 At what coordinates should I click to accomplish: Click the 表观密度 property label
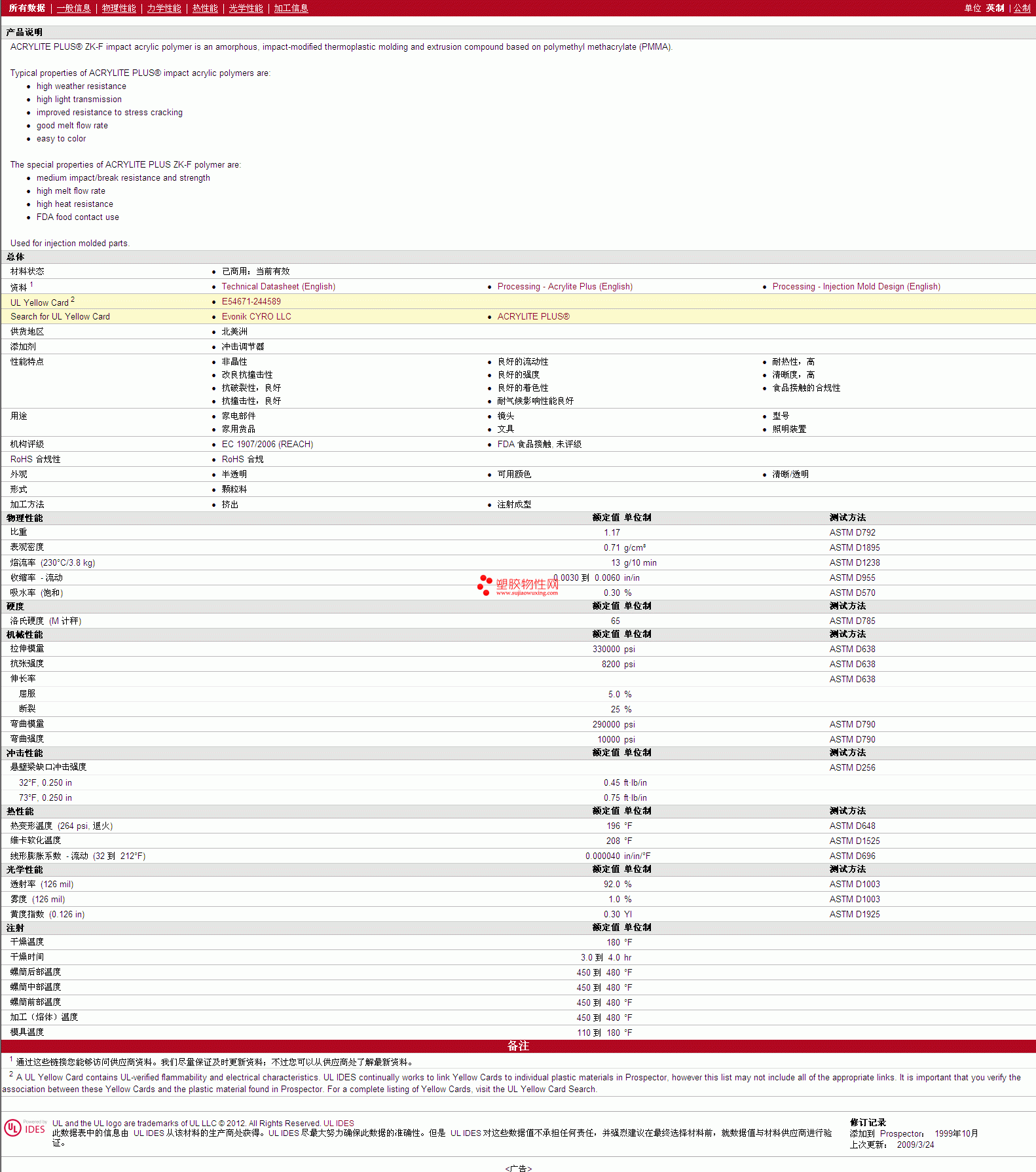(27, 547)
